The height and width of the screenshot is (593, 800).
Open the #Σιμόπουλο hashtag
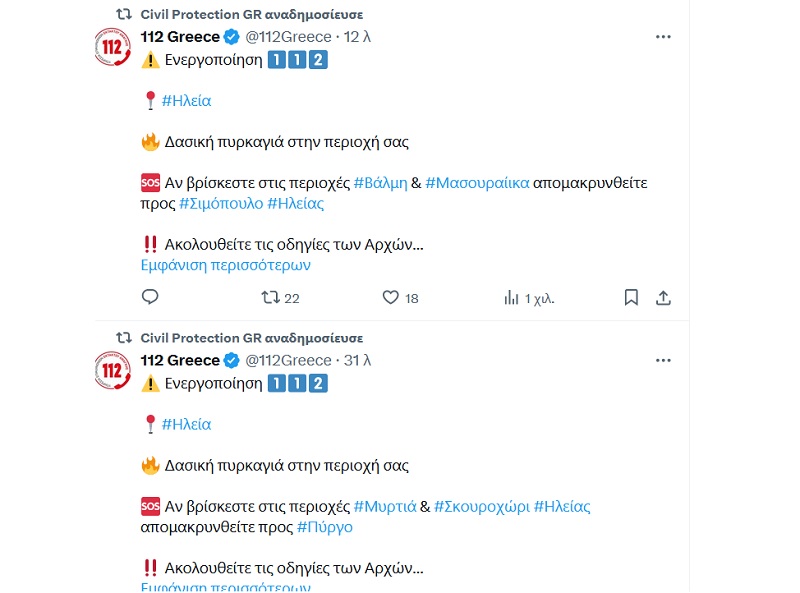click(221, 203)
